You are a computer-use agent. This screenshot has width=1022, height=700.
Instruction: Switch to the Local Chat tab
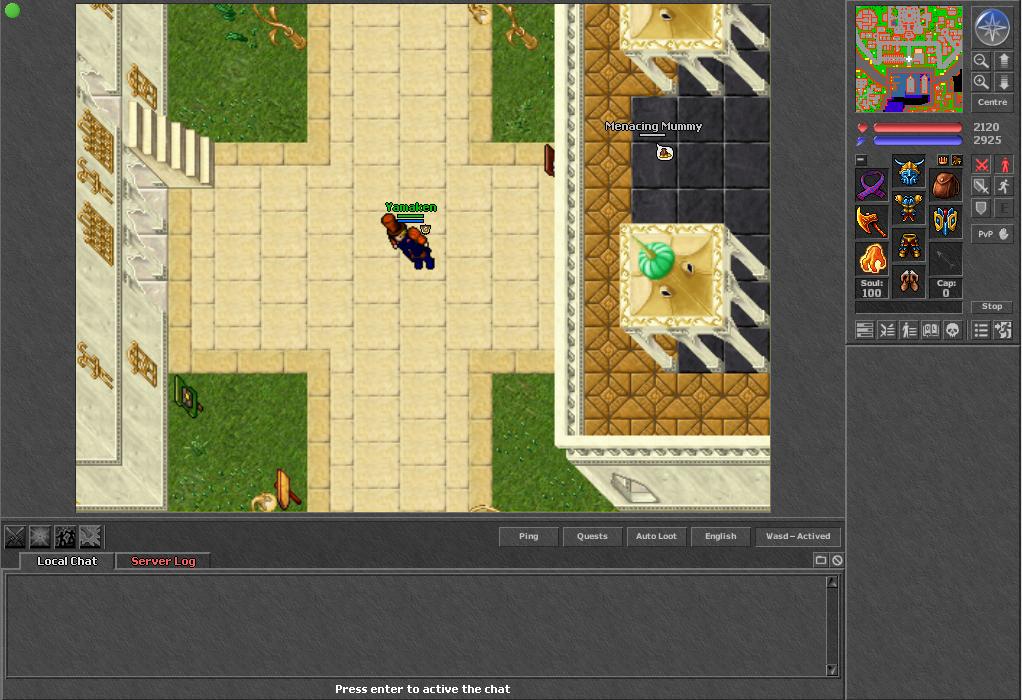click(67, 561)
